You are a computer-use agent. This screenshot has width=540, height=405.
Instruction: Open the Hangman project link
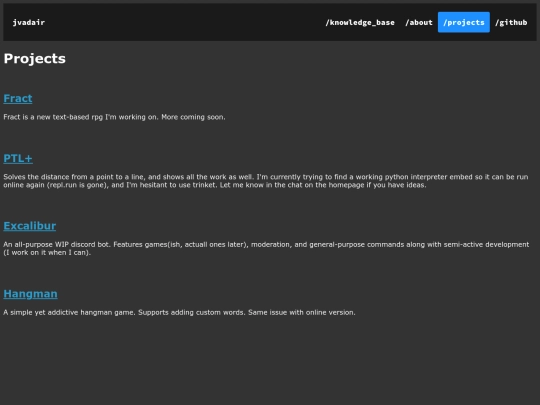click(x=30, y=294)
